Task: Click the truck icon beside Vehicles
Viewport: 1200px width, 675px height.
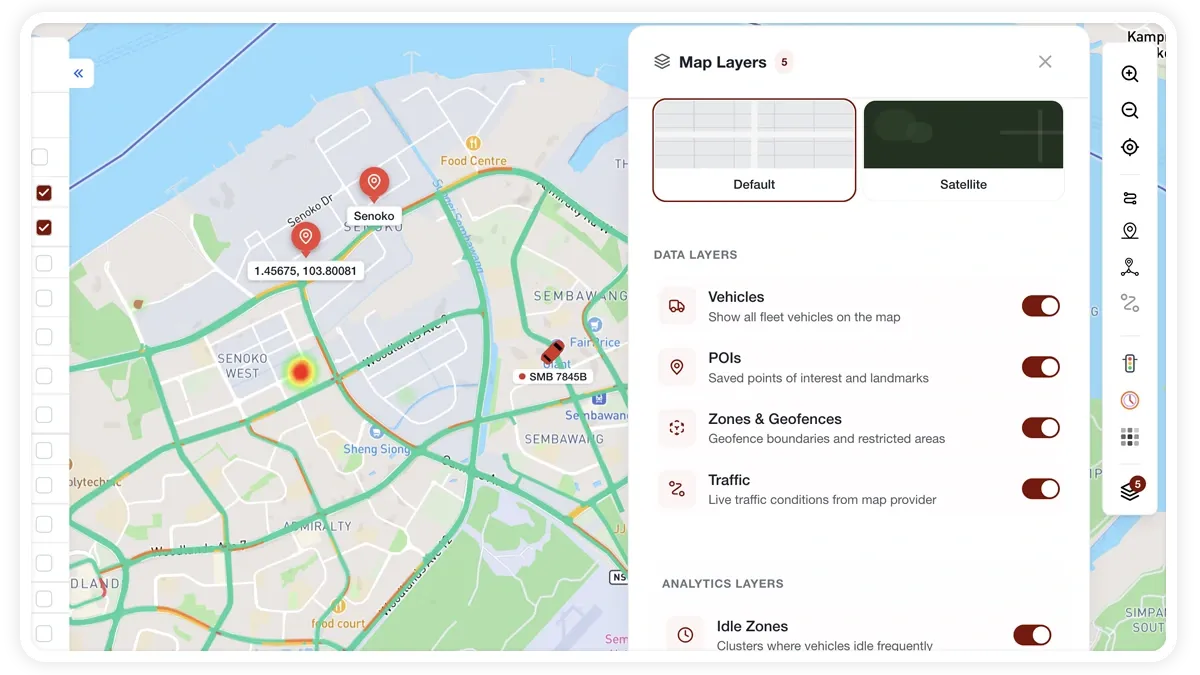Action: tap(677, 306)
